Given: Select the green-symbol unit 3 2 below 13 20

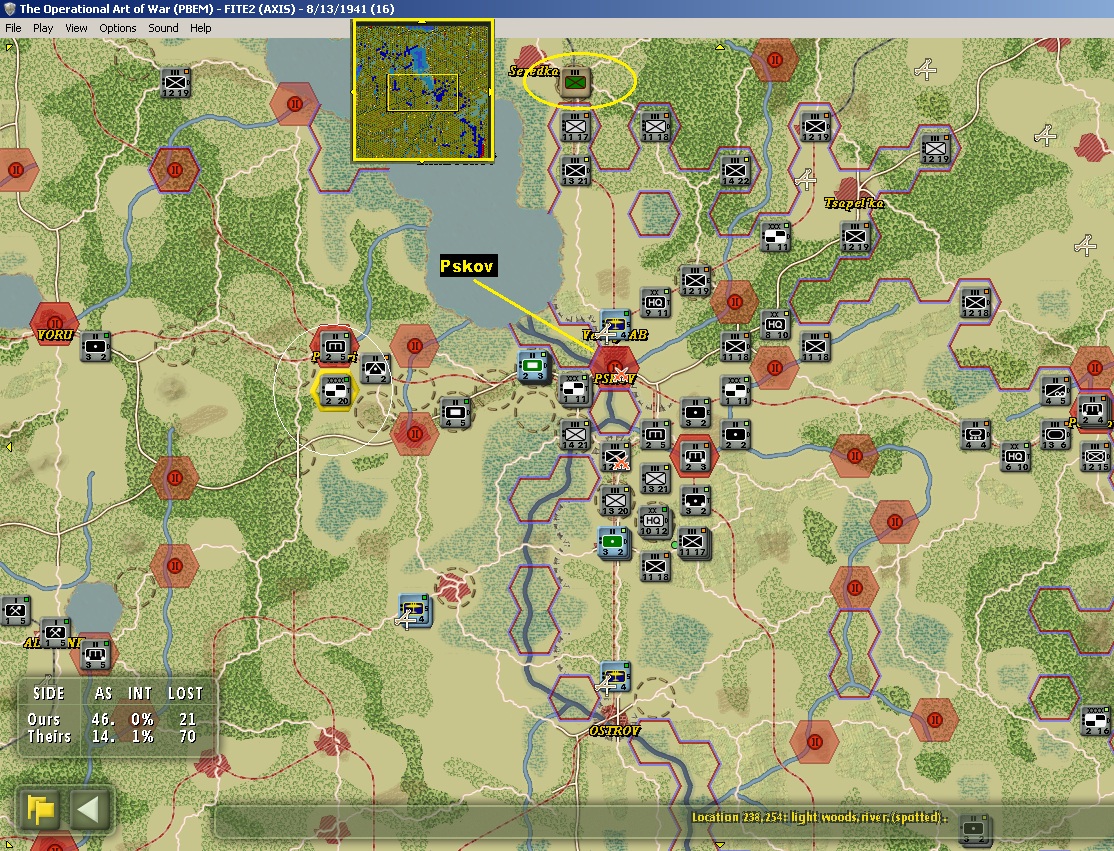Looking at the screenshot, I should point(614,543).
